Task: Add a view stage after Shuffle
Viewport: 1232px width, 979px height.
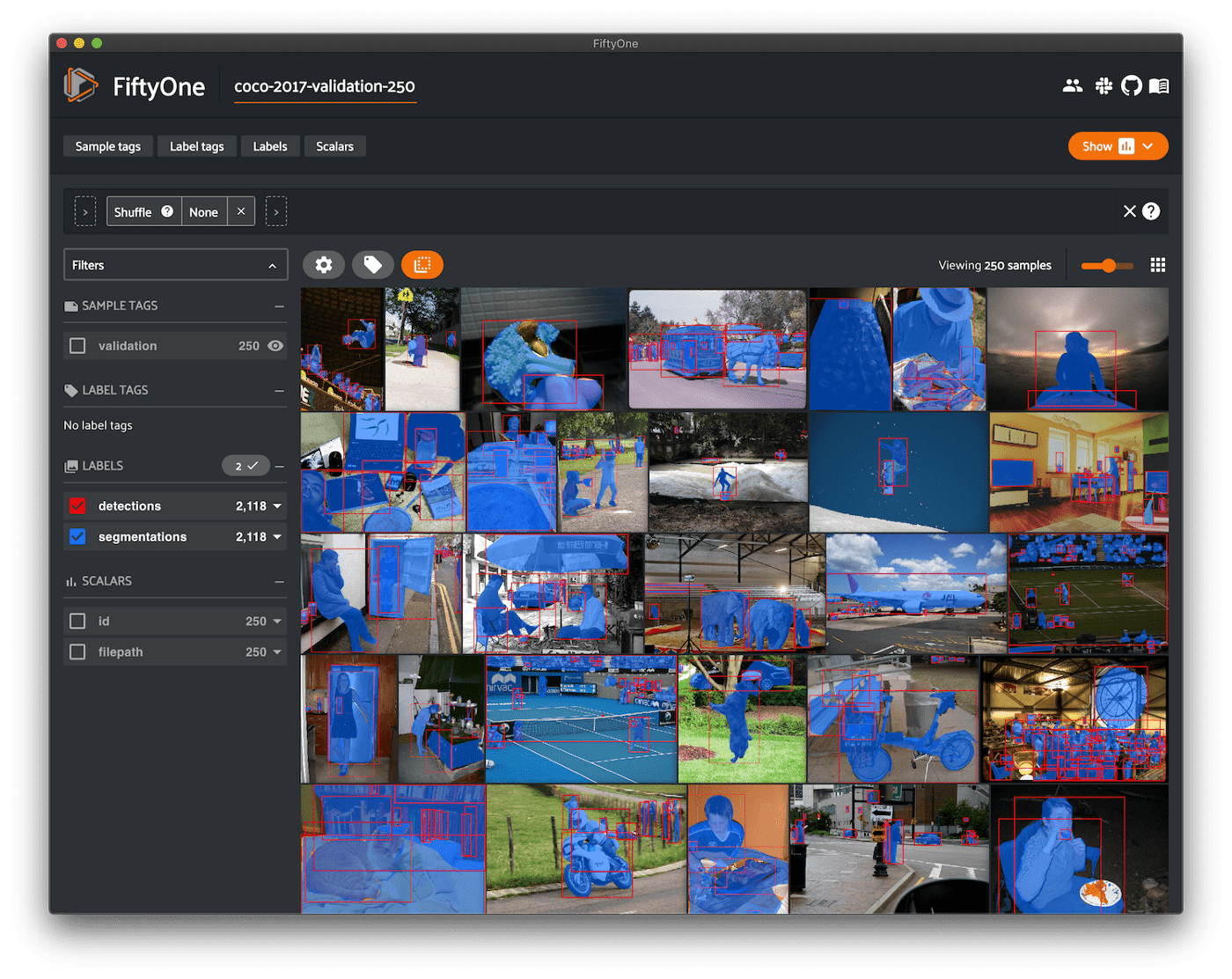Action: click(276, 211)
